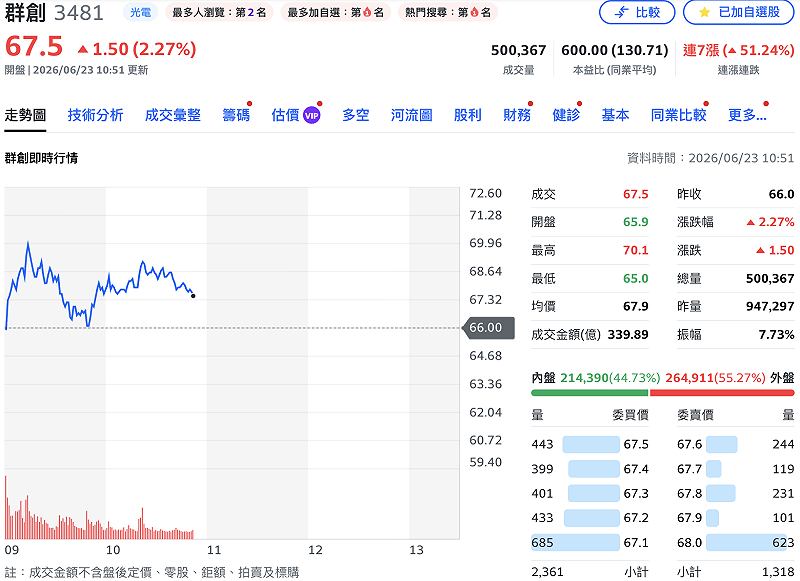
Task: Click the purple VIP badge icon
Action: click(x=312, y=116)
